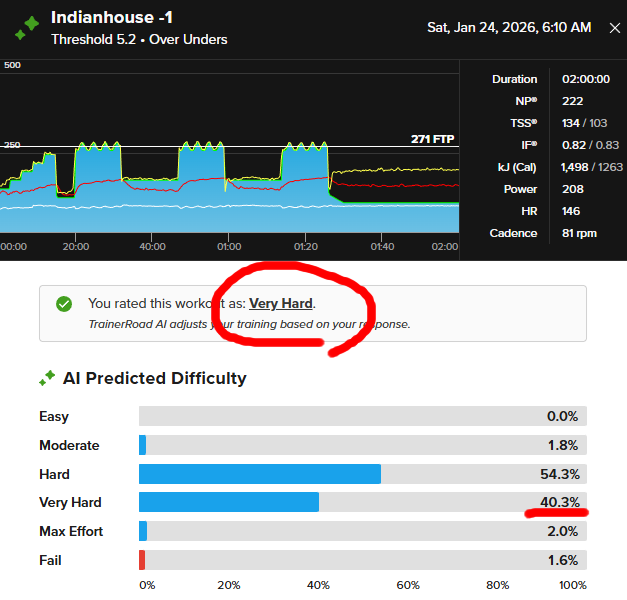Click the Max Effort difficulty bar
The image size is (627, 600).
(x=143, y=531)
